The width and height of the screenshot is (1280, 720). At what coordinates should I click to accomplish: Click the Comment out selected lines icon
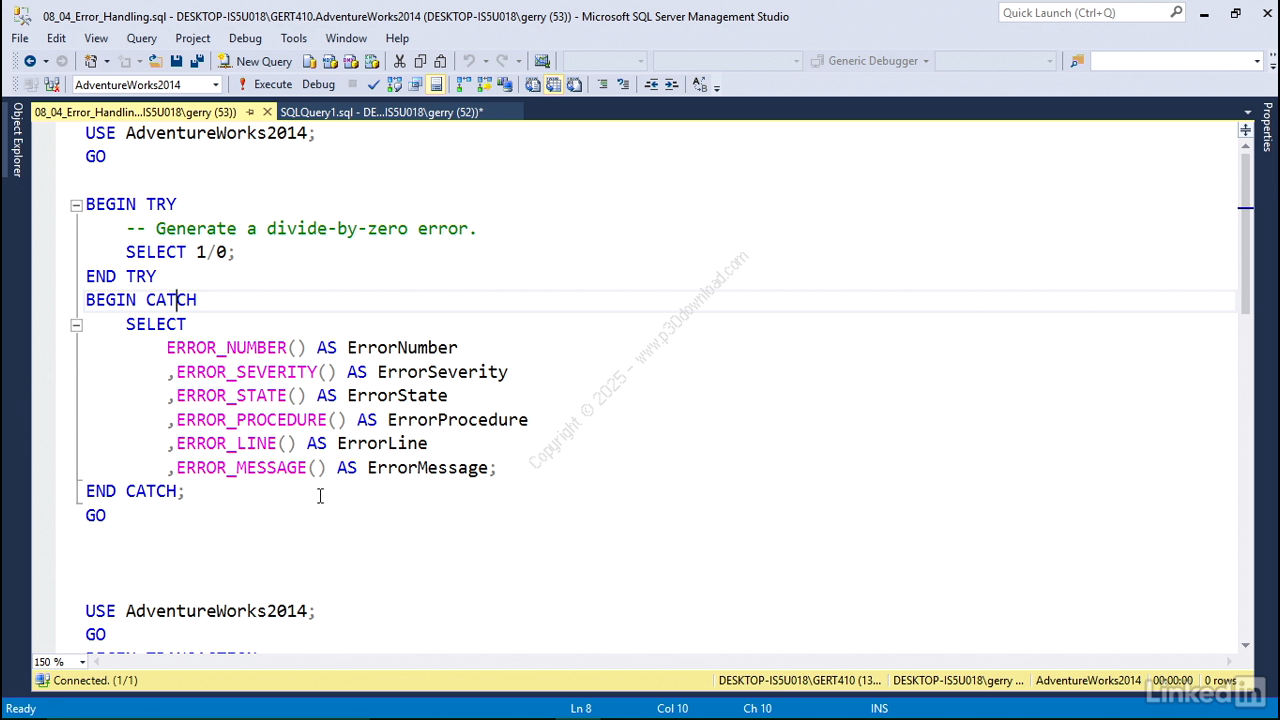point(603,85)
